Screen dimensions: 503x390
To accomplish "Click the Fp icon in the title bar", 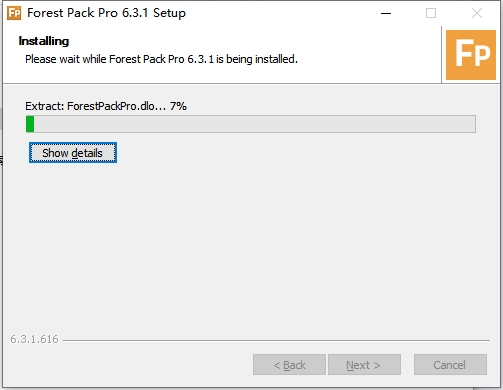I will click(14, 13).
